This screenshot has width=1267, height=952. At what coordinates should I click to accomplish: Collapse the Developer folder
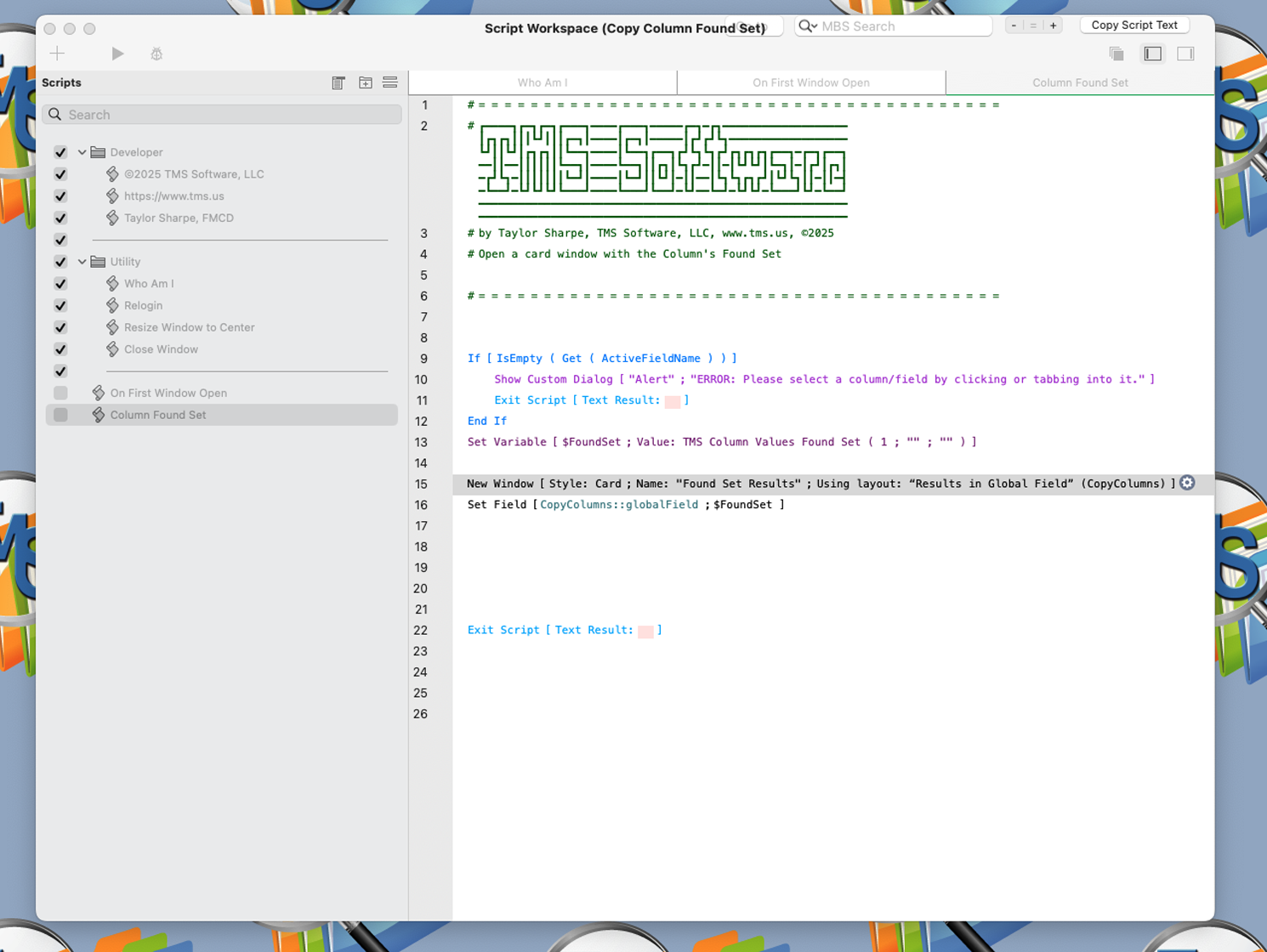[x=82, y=152]
